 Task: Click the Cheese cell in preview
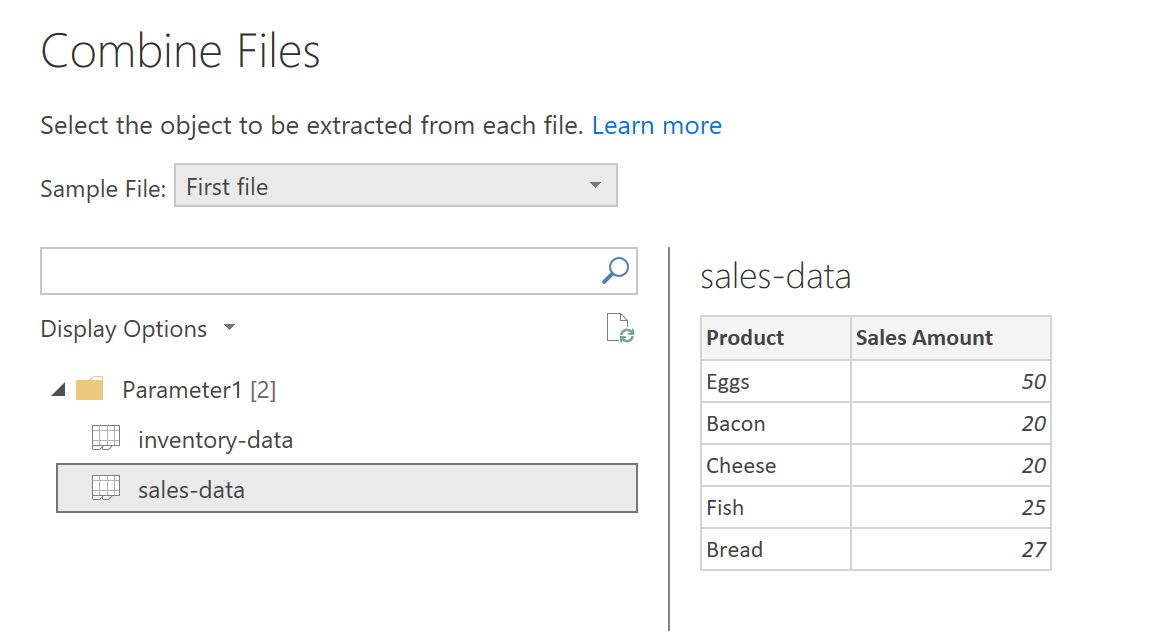(741, 466)
